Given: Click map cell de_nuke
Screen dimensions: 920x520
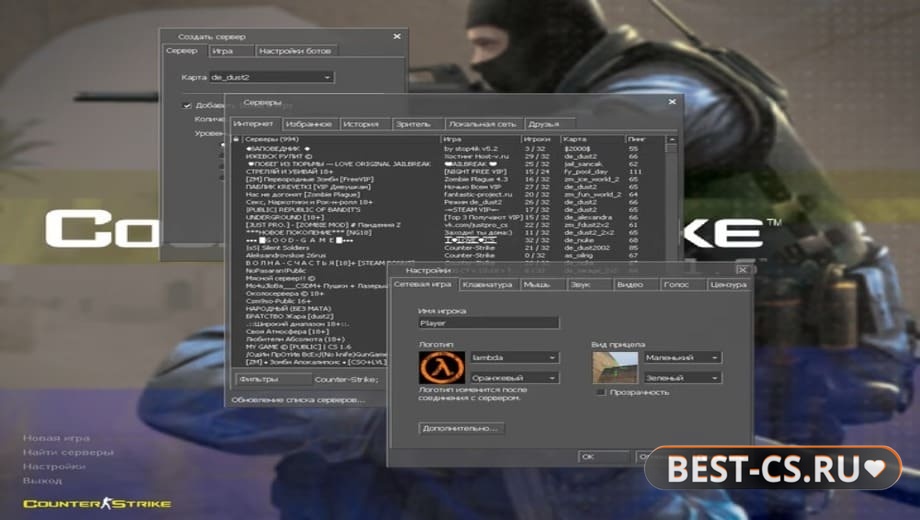Looking at the screenshot, I should tap(579, 240).
